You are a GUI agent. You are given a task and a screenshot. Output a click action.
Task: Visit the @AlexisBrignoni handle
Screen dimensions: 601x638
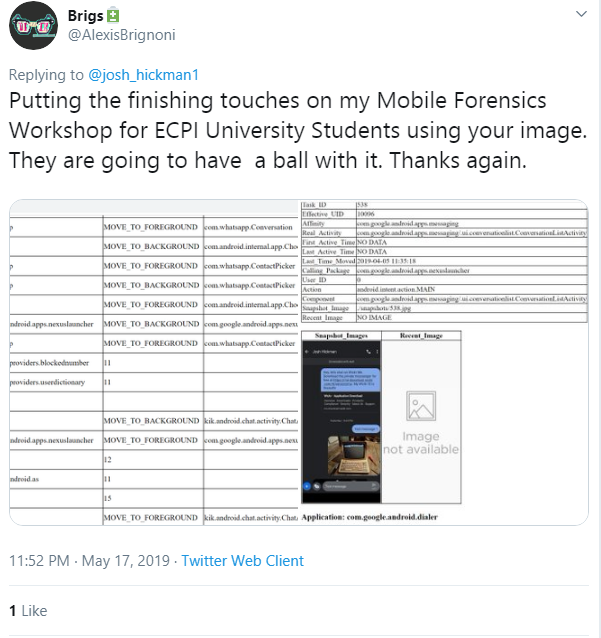[x=118, y=36]
